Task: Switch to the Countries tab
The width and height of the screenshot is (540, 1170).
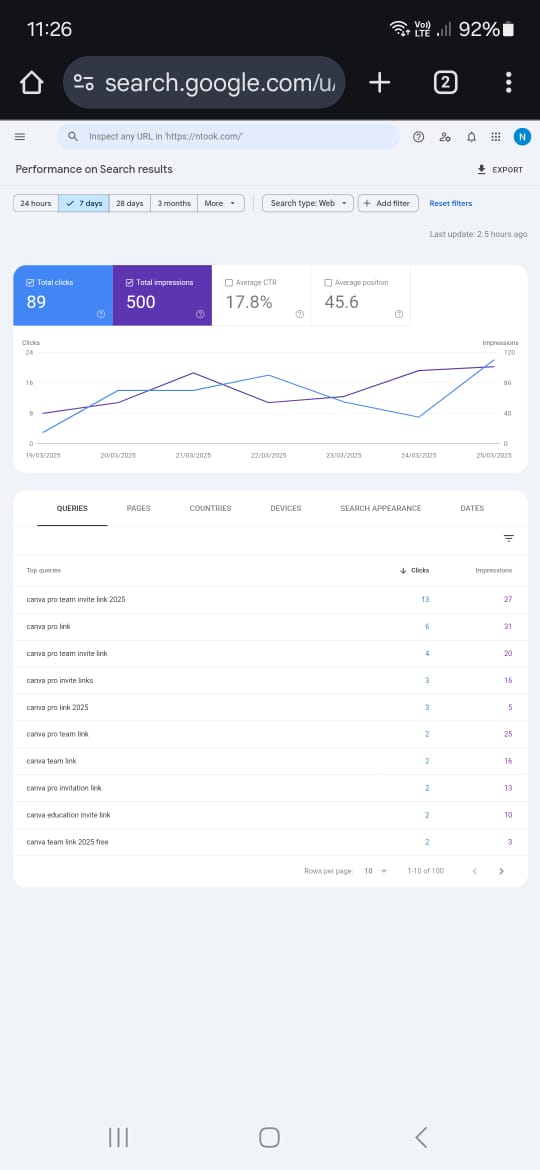Action: coord(210,508)
